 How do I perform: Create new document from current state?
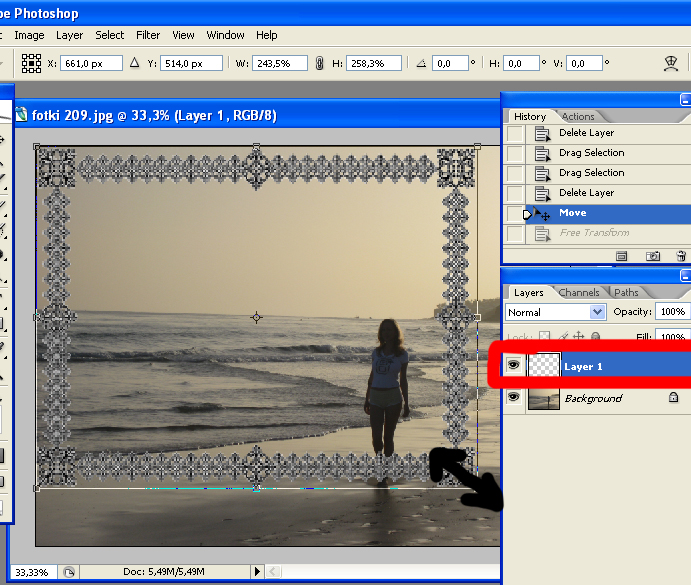pyautogui.click(x=621, y=256)
